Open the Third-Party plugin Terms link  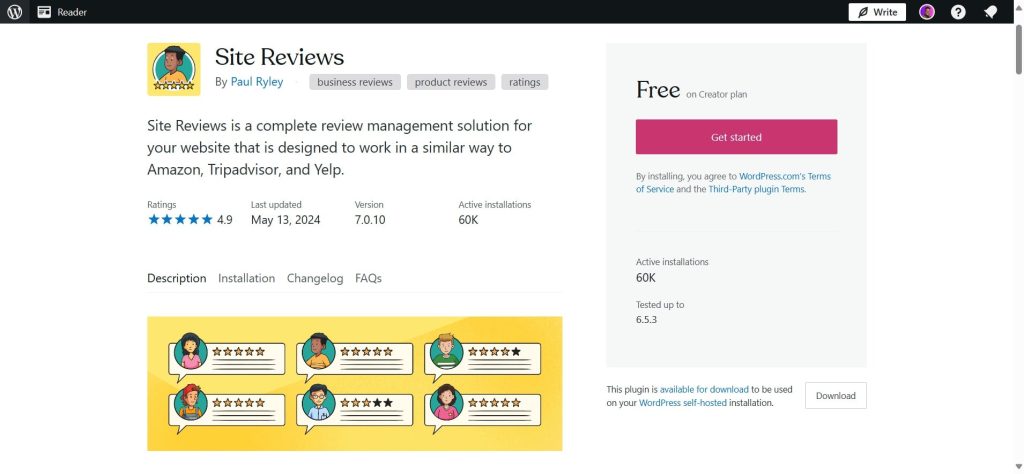757,189
